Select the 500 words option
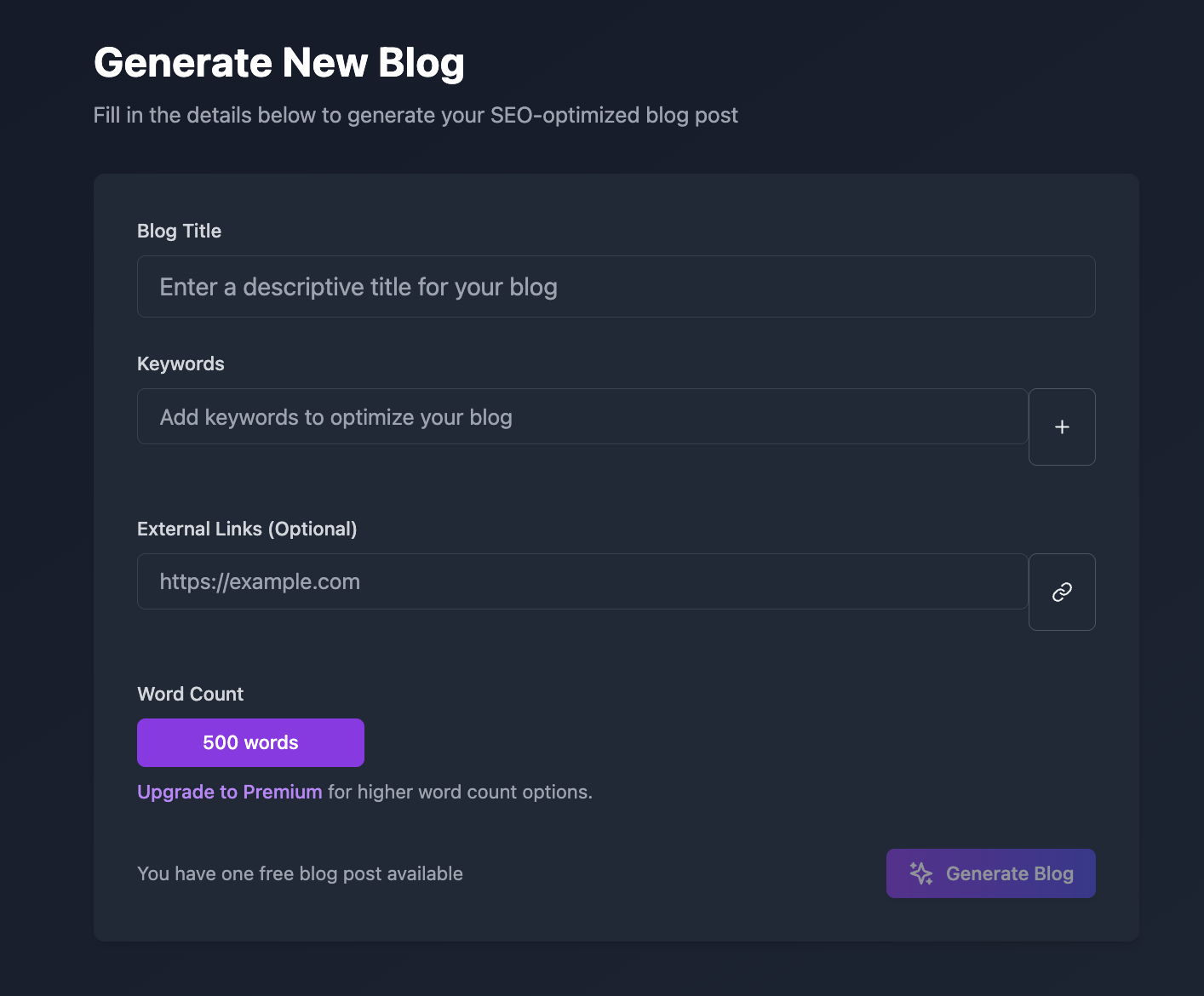 click(x=250, y=742)
